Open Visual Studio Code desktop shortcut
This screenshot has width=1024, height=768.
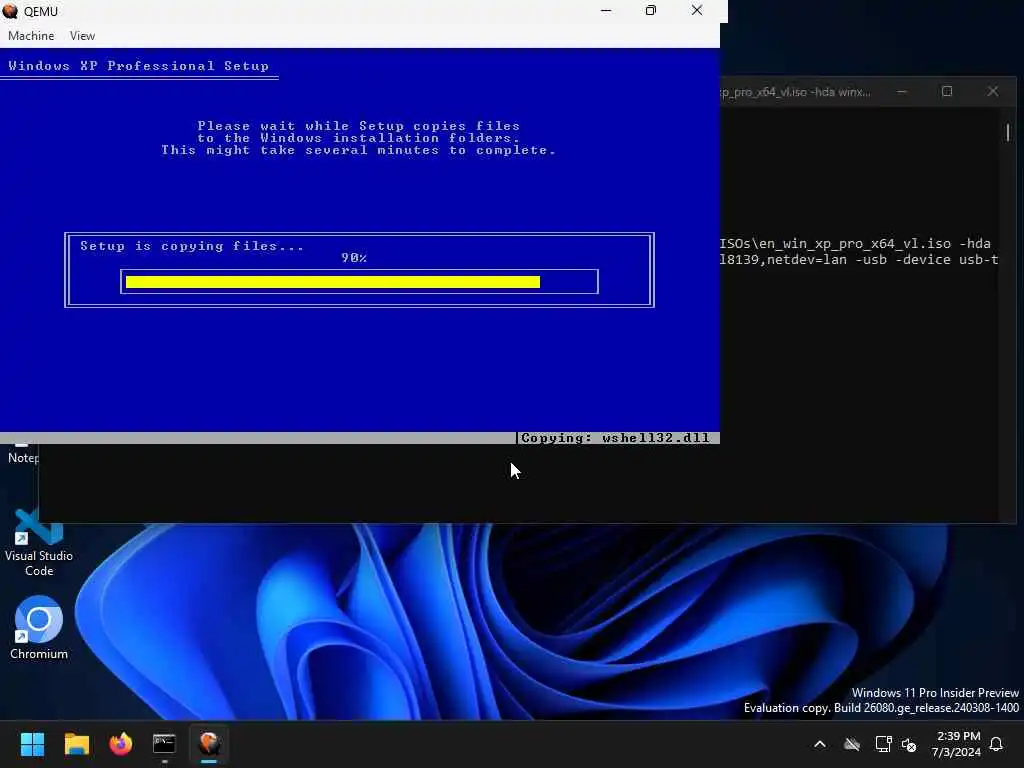39,543
